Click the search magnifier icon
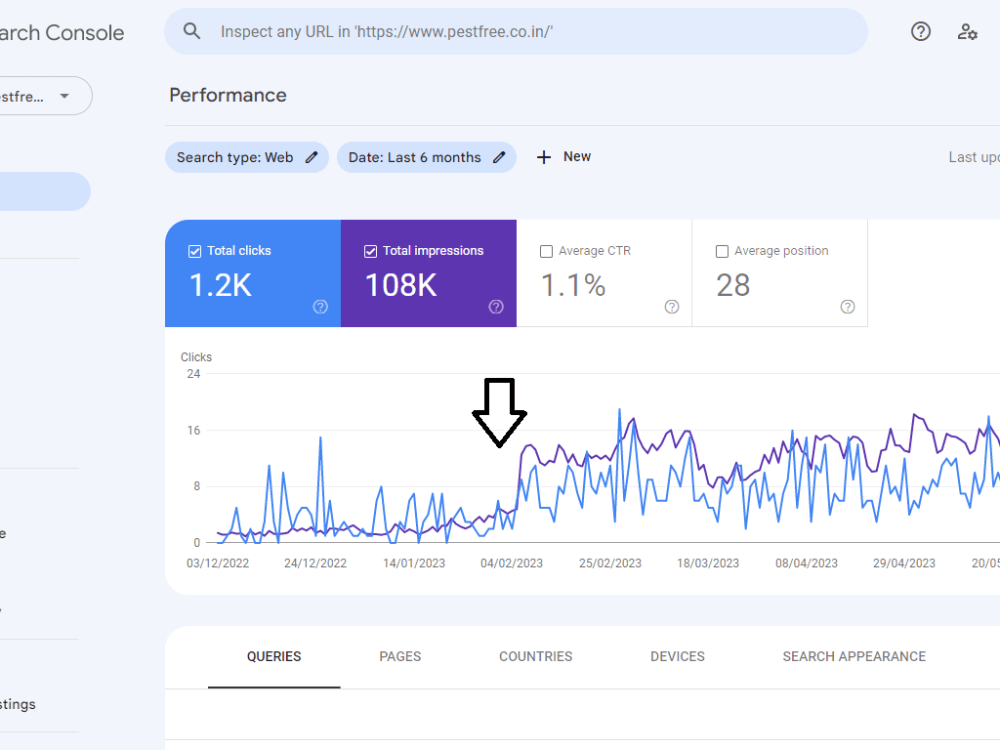This screenshot has height=750, width=1000. point(191,31)
